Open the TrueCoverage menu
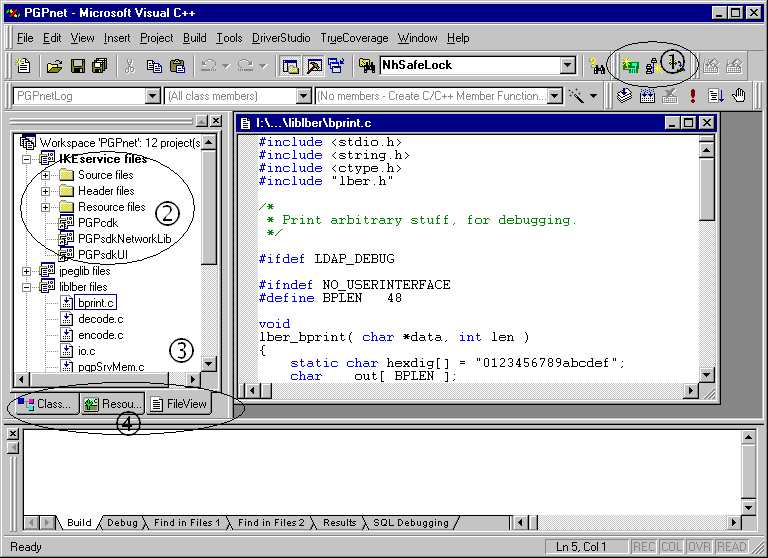768x558 pixels. (354, 38)
